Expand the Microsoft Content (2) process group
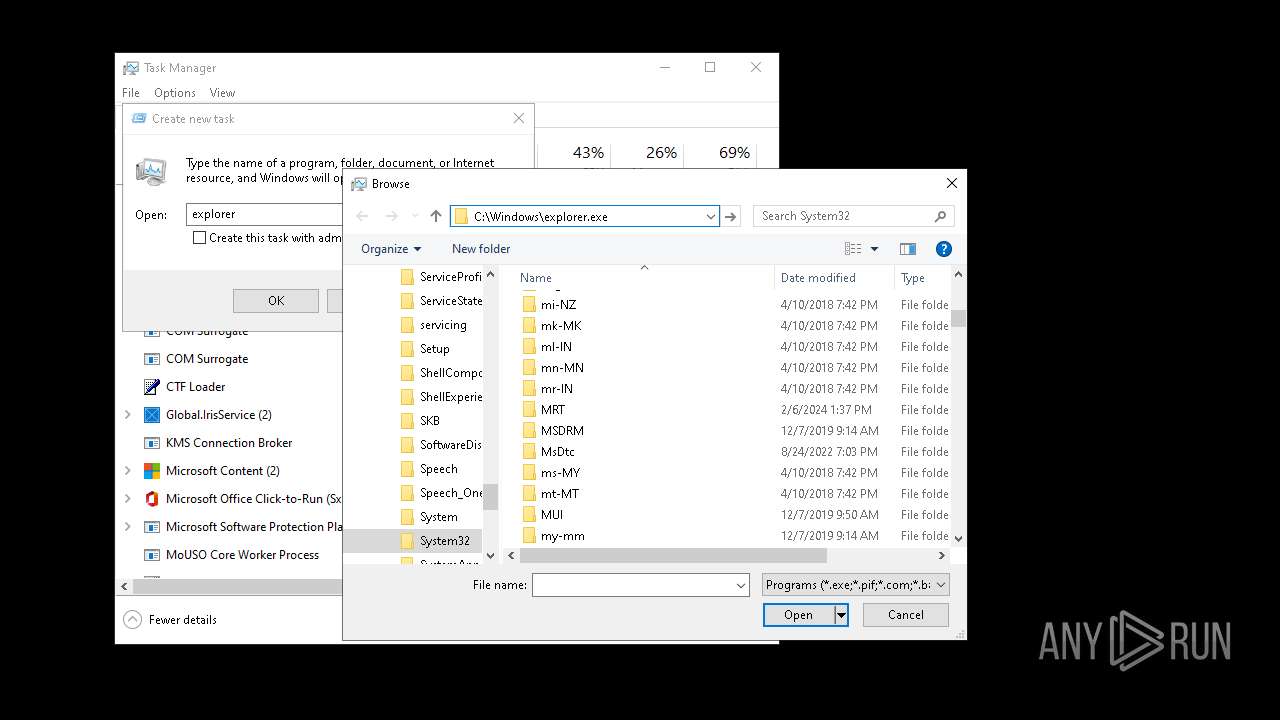1280x720 pixels. [127, 471]
